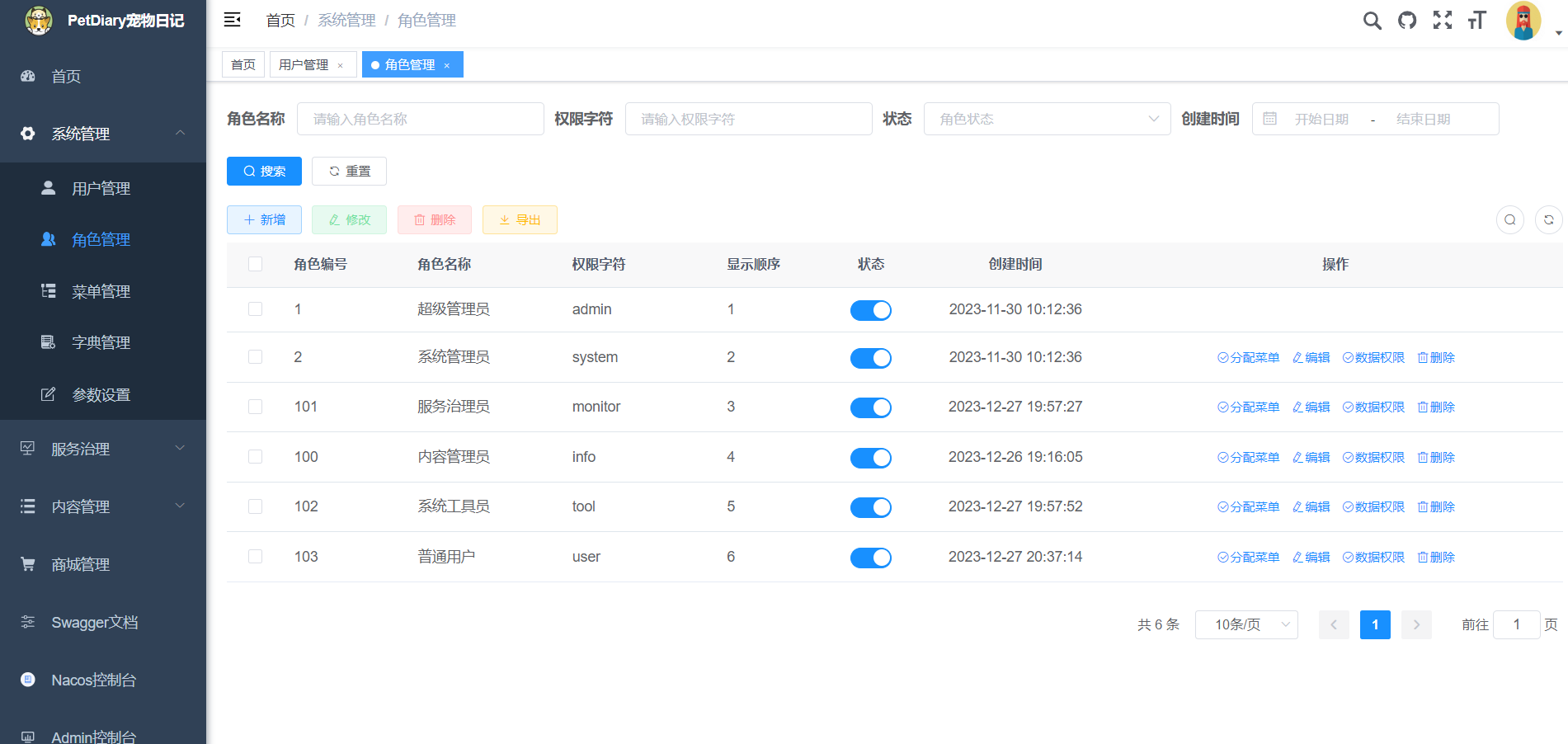Screen dimensions: 1568x744
Task: Toggle the status switch for info role
Action: [871, 458]
